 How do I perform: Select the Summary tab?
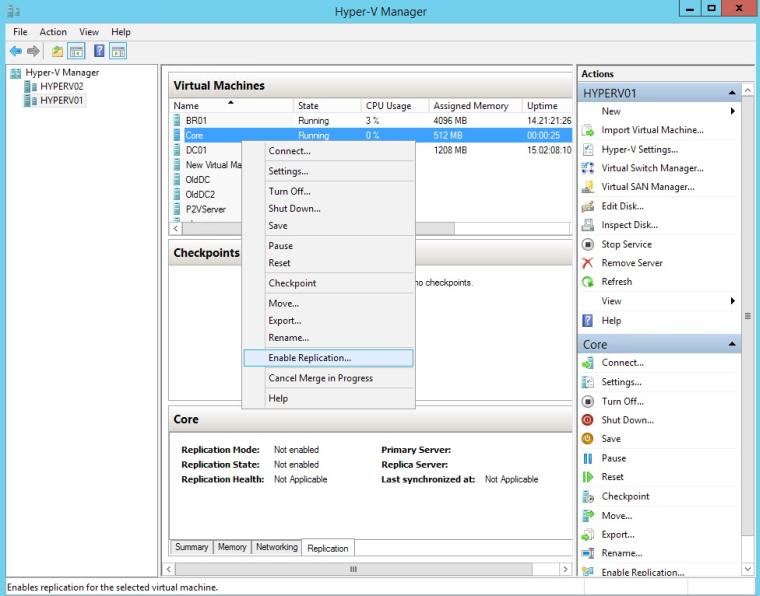[x=192, y=547]
